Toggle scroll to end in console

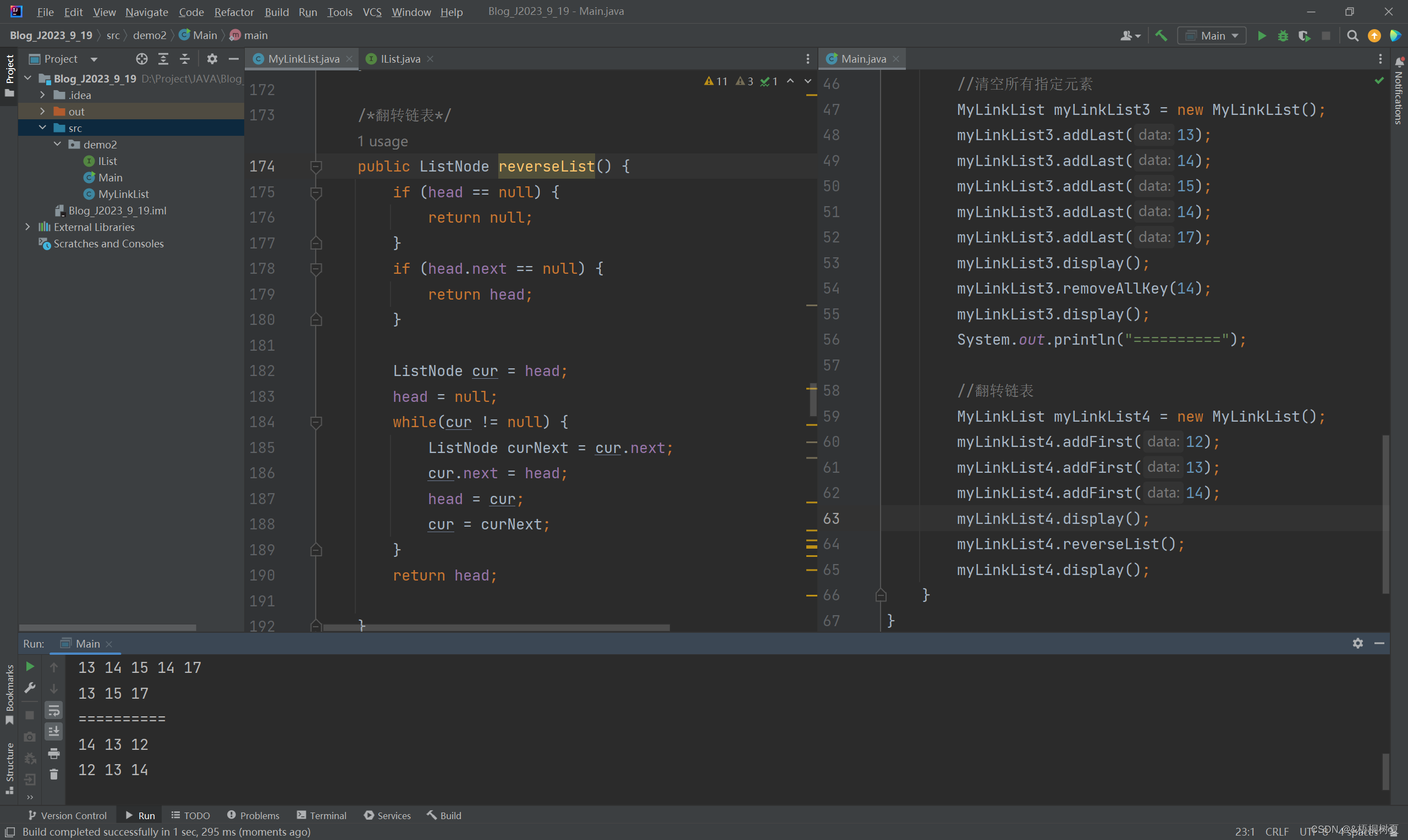[x=54, y=731]
